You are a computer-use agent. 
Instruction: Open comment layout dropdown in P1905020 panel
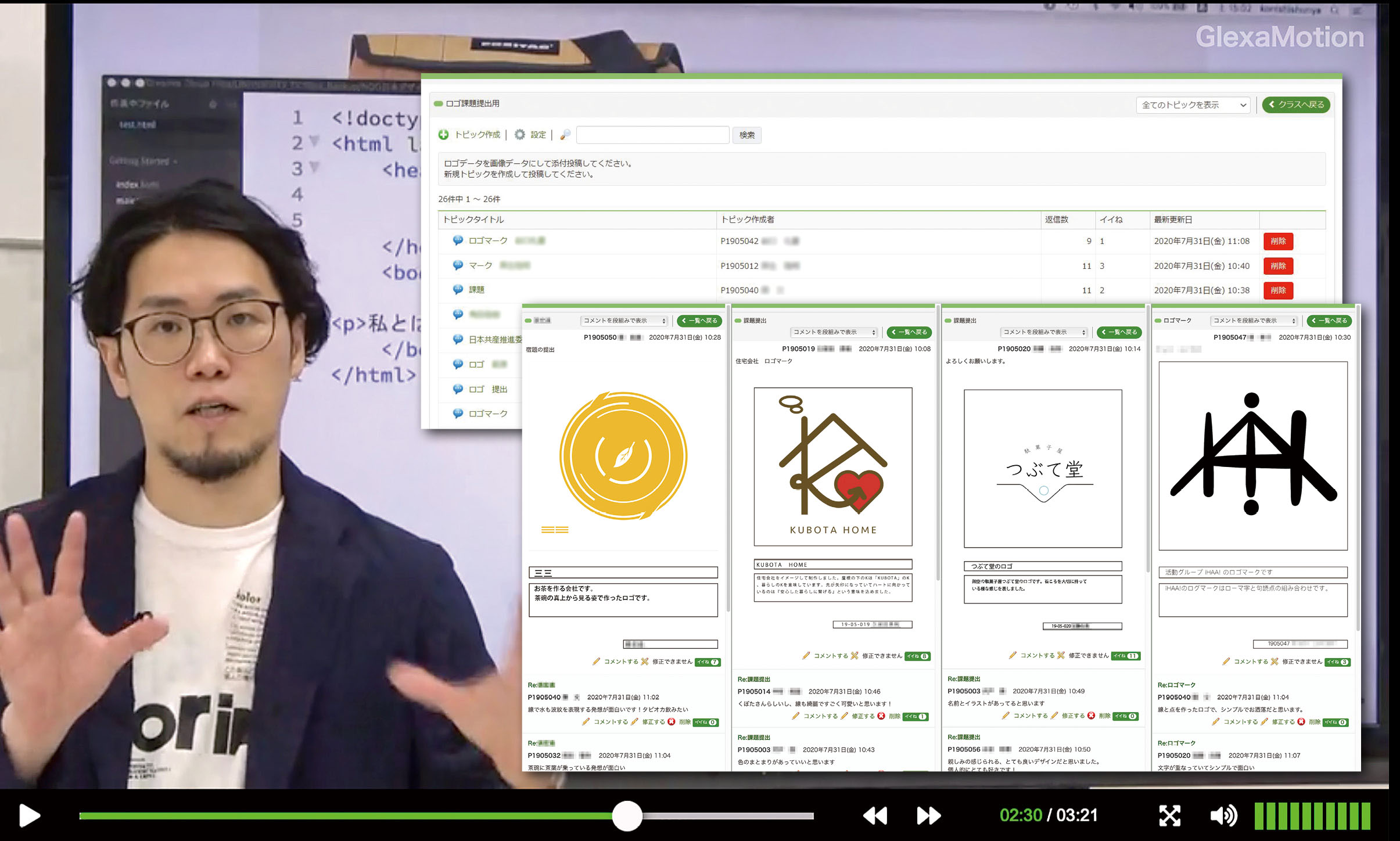1044,332
